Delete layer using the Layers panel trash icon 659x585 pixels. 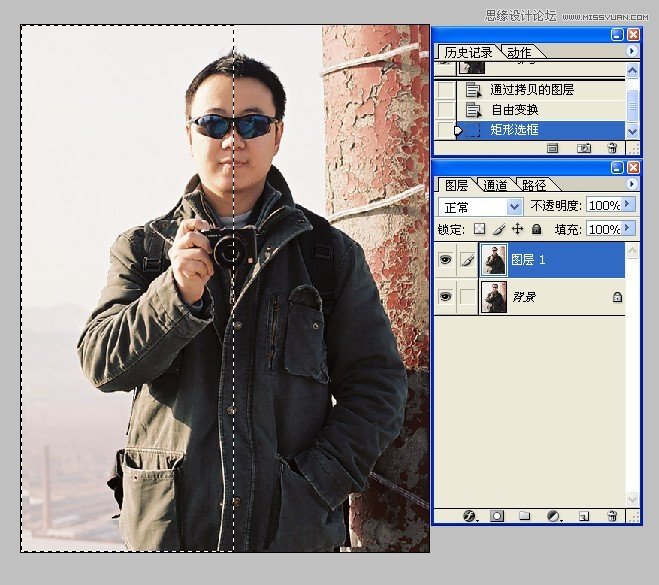(612, 516)
